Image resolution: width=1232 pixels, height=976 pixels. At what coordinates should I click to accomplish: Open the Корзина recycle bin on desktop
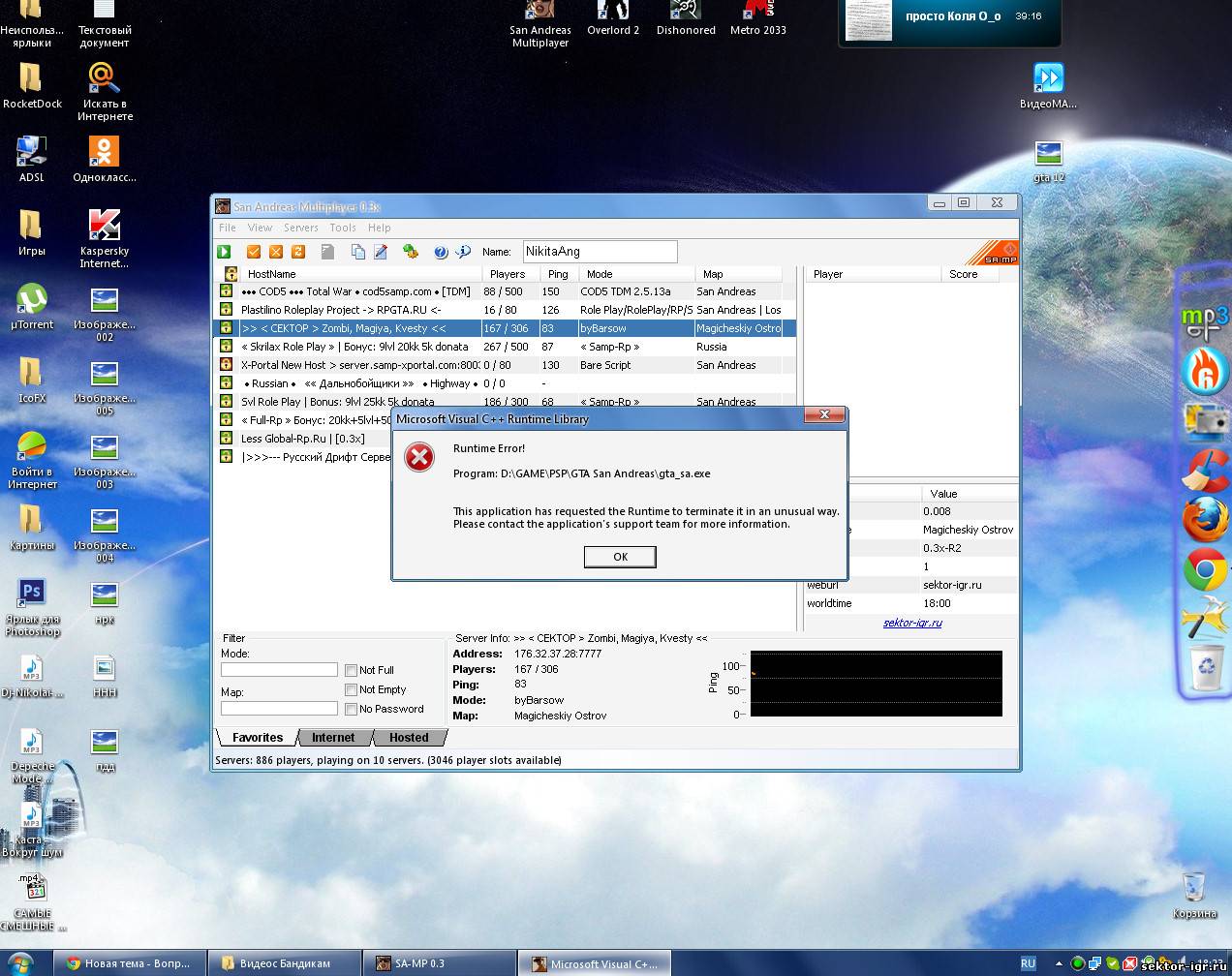coord(1194,896)
